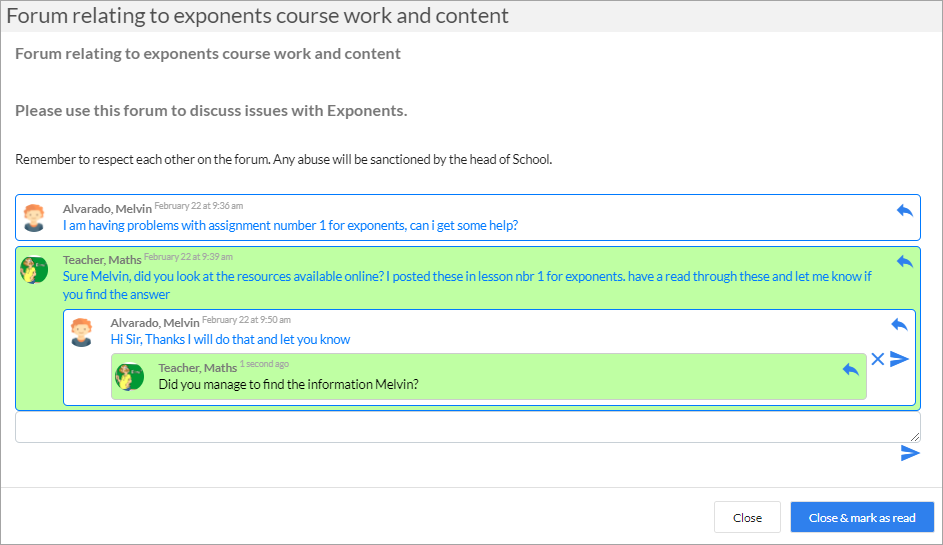943x545 pixels.
Task: Open 'Sure Melvin, did you look' message text
Action: (x=467, y=285)
